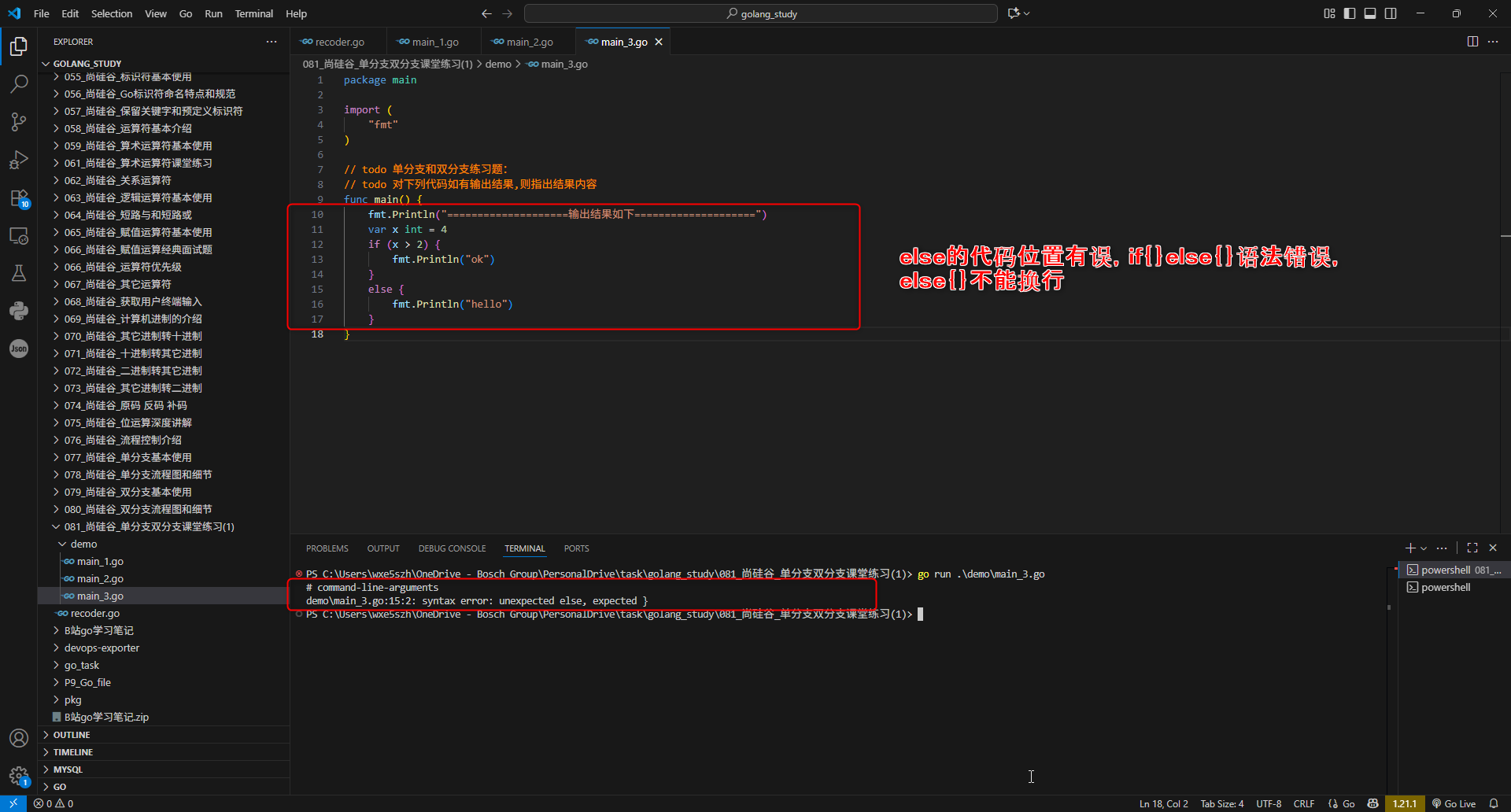Open the Testing flask view
1511x812 pixels.
(19, 273)
